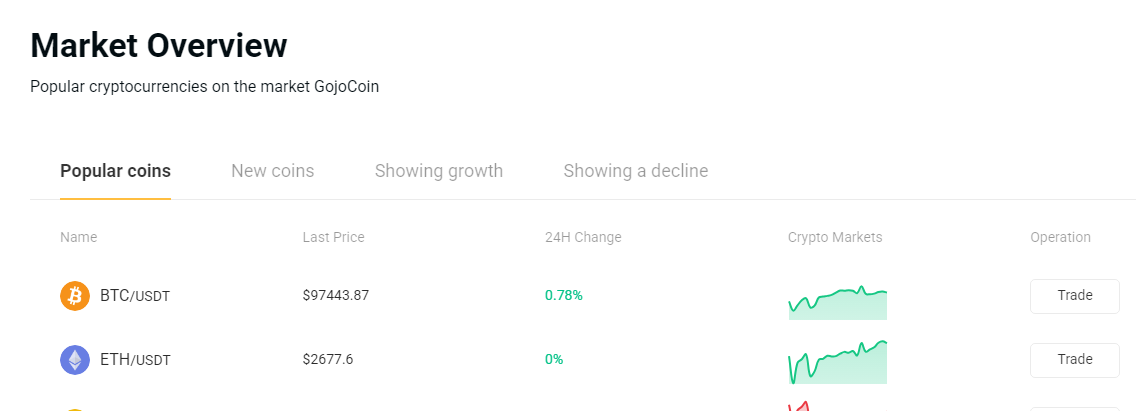
Task: Click the ETH/USDT pair name
Action: pyautogui.click(x=135, y=360)
